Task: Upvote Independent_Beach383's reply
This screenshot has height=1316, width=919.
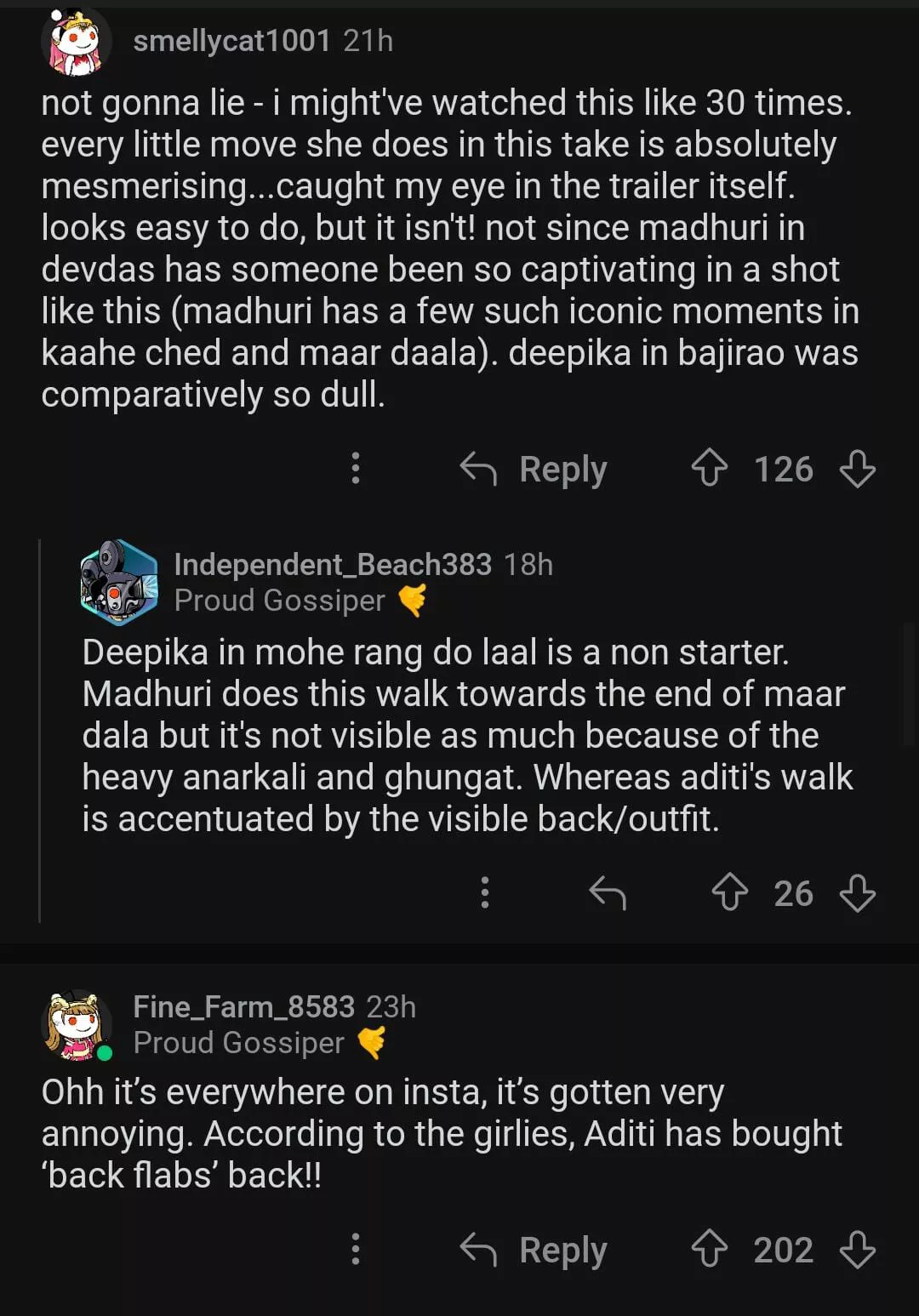Action: 729,893
